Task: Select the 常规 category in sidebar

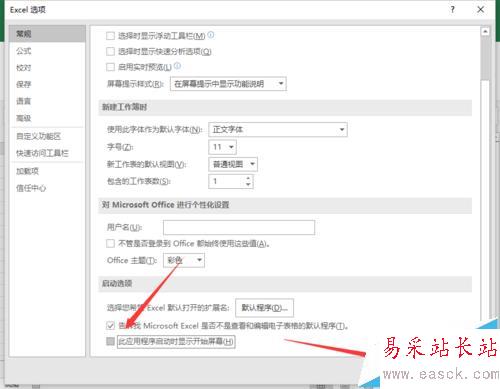Action: coord(47,34)
